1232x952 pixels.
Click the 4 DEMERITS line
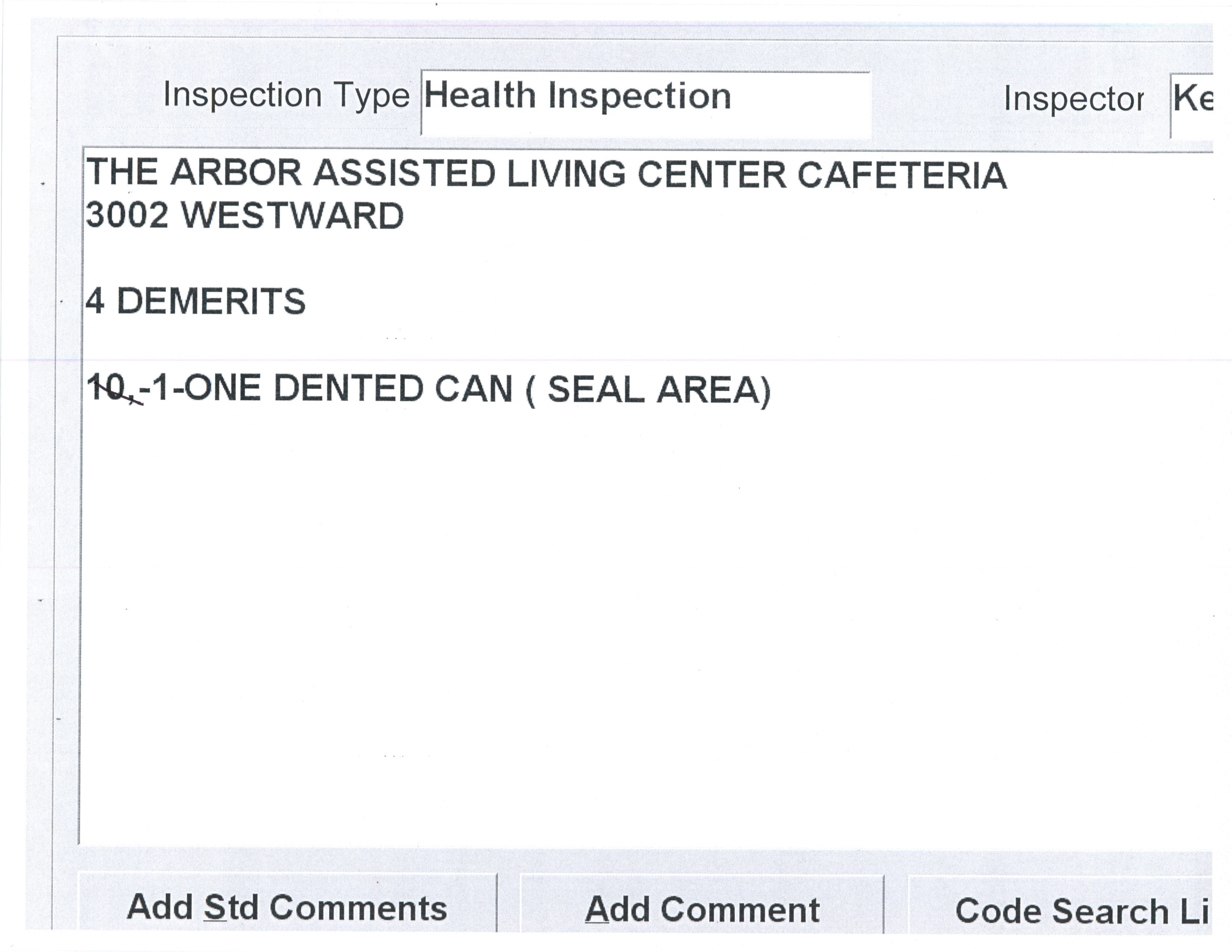tap(195, 301)
